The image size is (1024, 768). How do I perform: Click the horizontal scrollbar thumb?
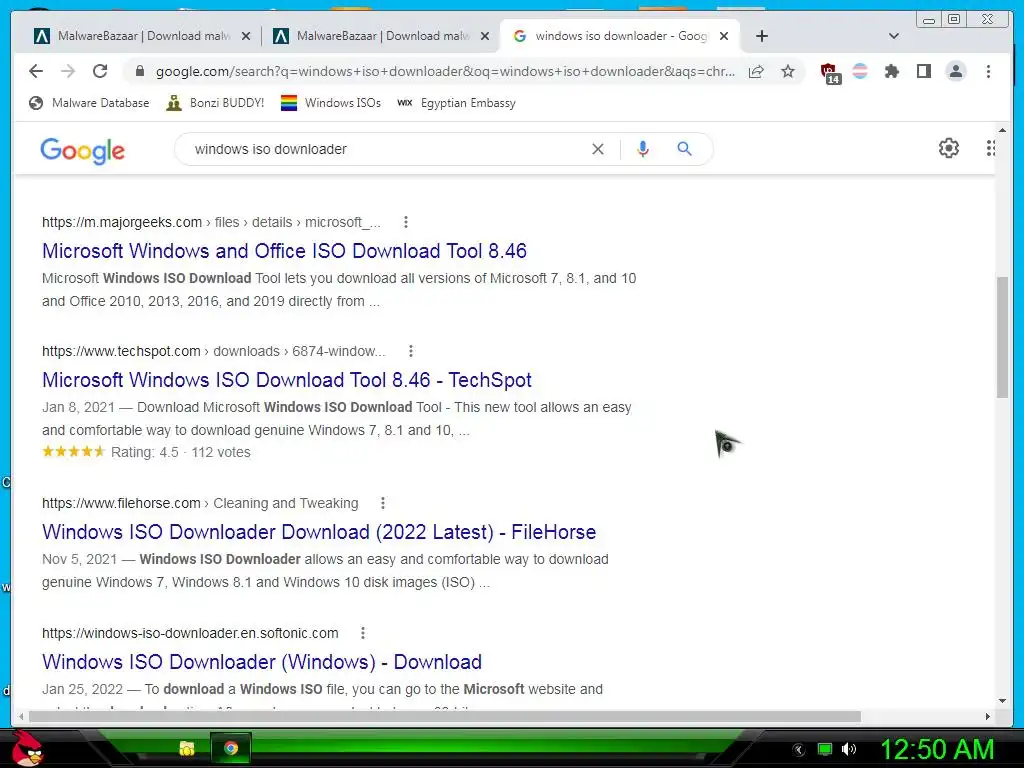coord(445,716)
